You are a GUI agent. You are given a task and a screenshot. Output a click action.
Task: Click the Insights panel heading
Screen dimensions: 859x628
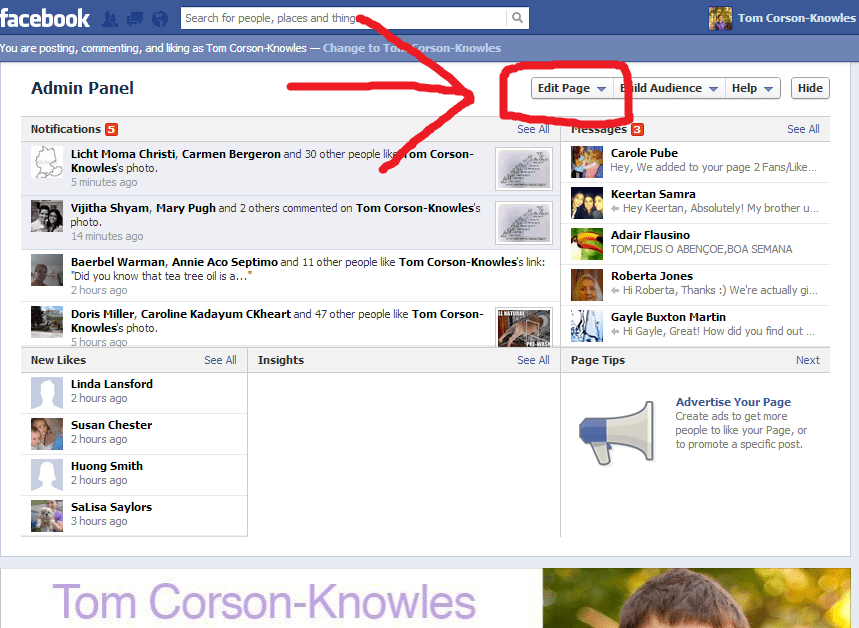click(280, 360)
